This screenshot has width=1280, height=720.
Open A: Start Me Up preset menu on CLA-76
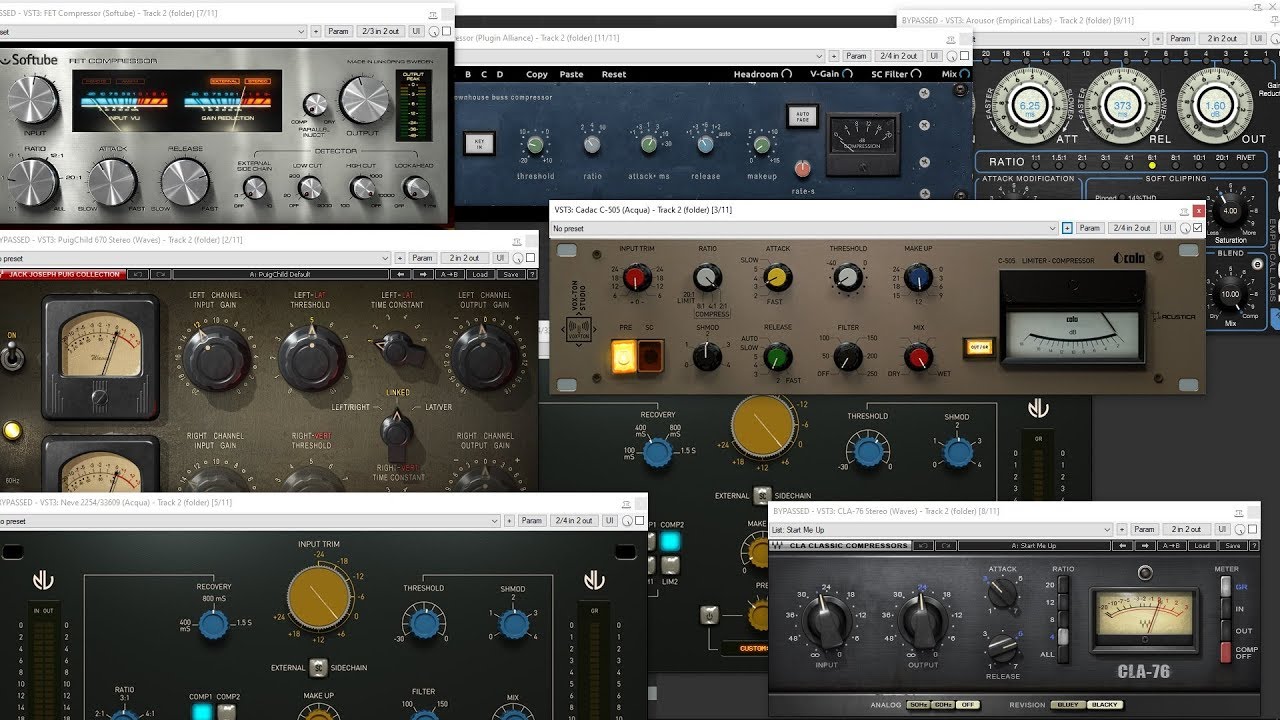[x=1034, y=546]
